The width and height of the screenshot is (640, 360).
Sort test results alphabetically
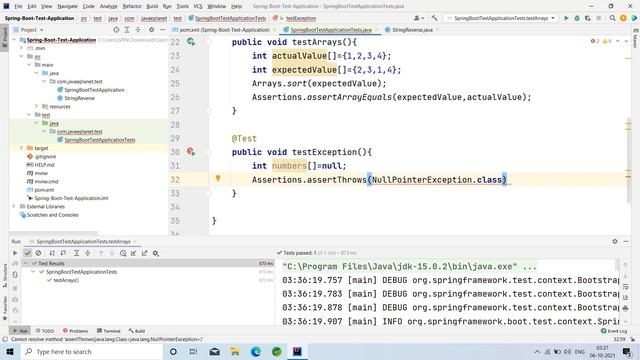pos(52,253)
